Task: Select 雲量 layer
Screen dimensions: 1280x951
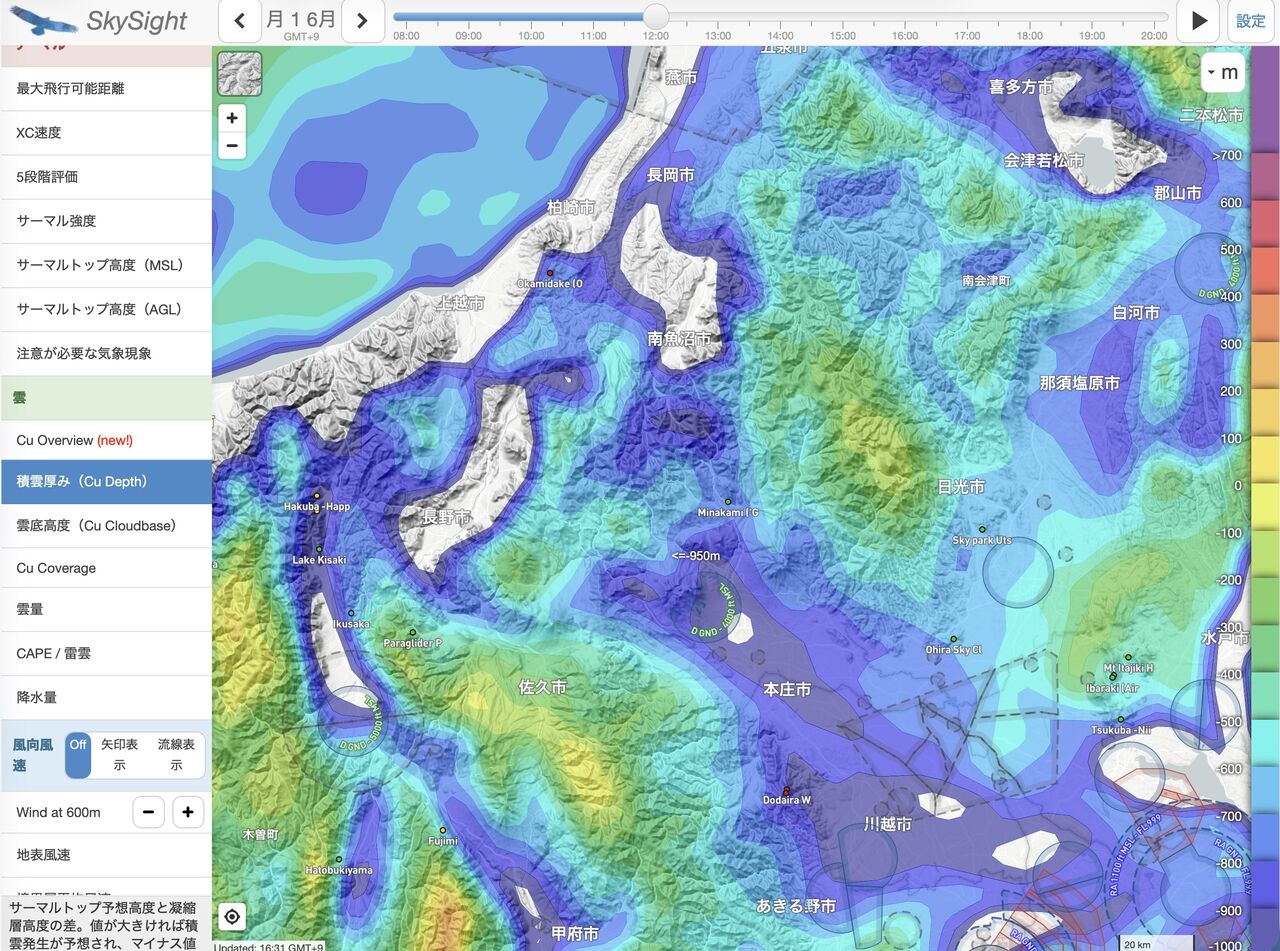Action: click(x=106, y=609)
